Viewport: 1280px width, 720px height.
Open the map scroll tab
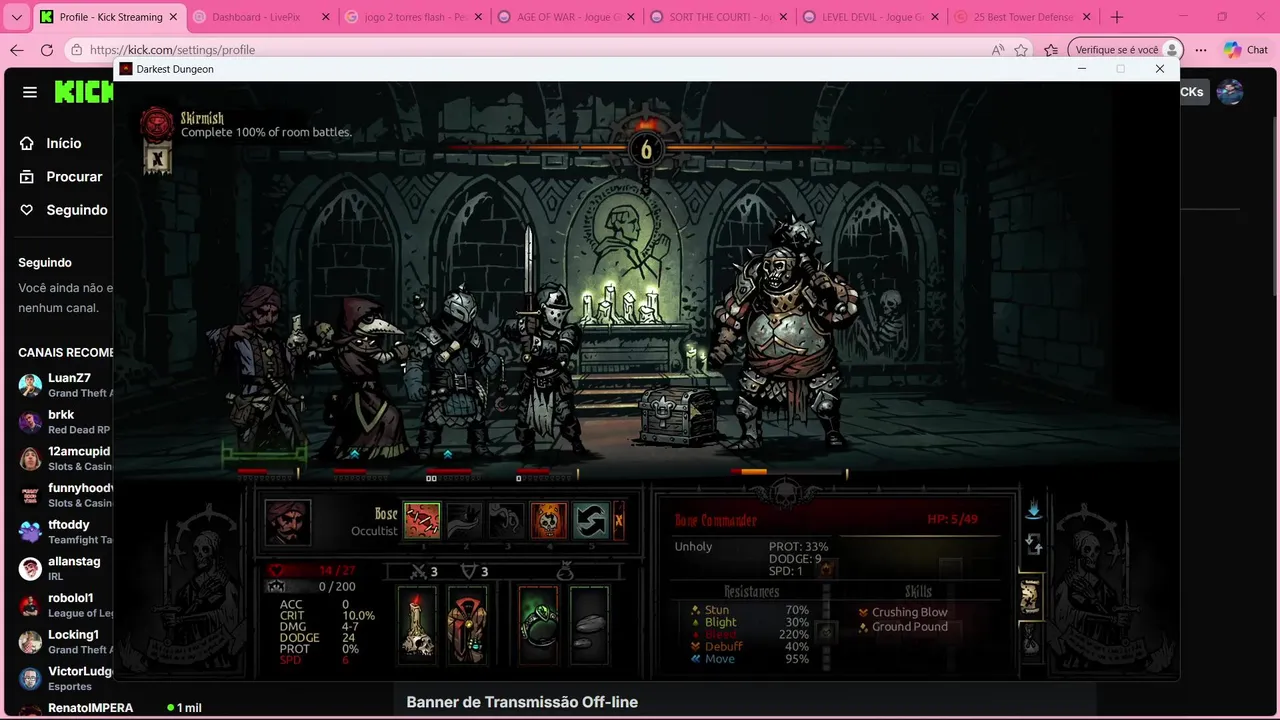click(x=1030, y=596)
